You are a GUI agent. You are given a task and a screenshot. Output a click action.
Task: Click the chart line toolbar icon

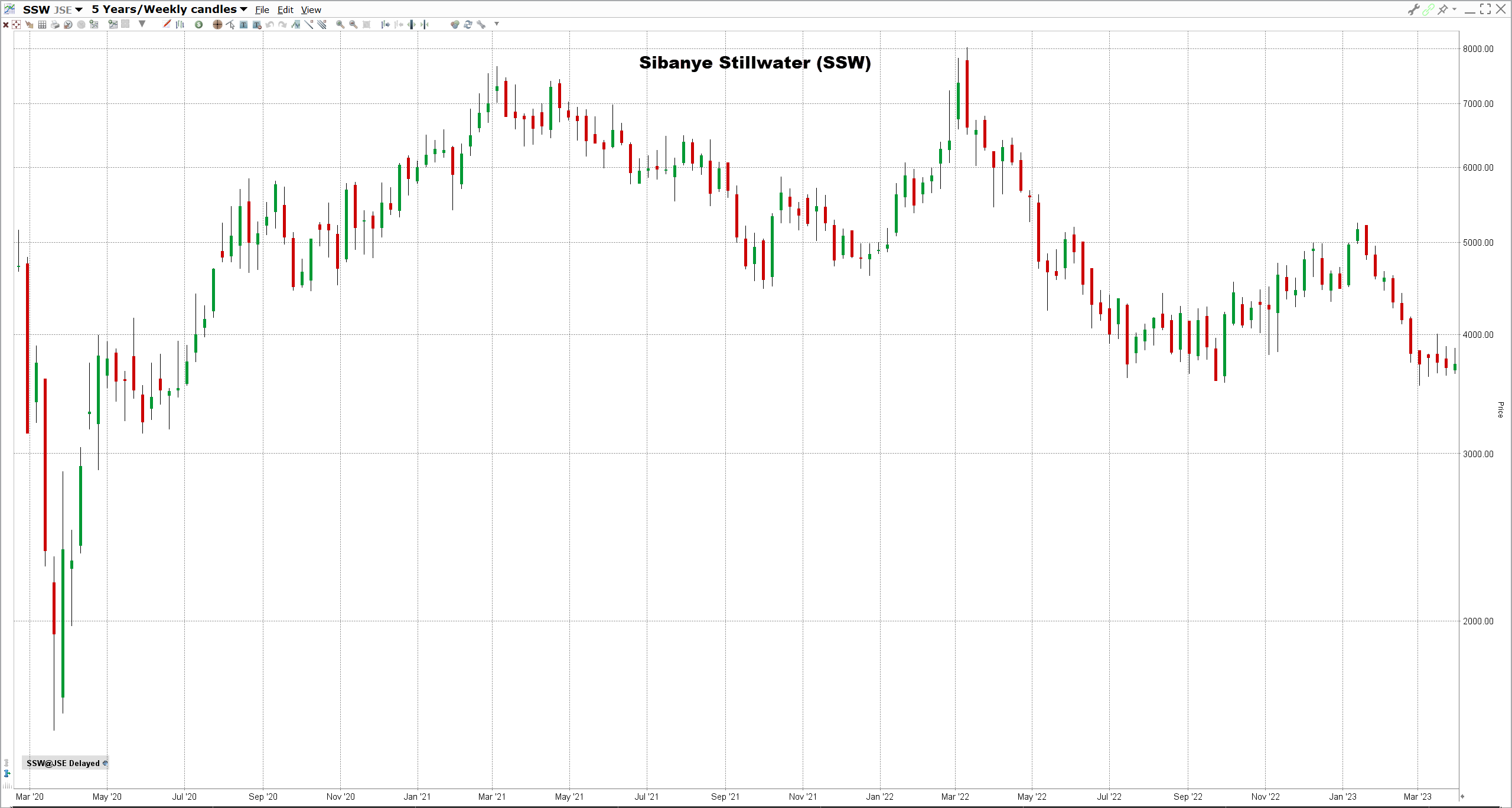tap(113, 24)
